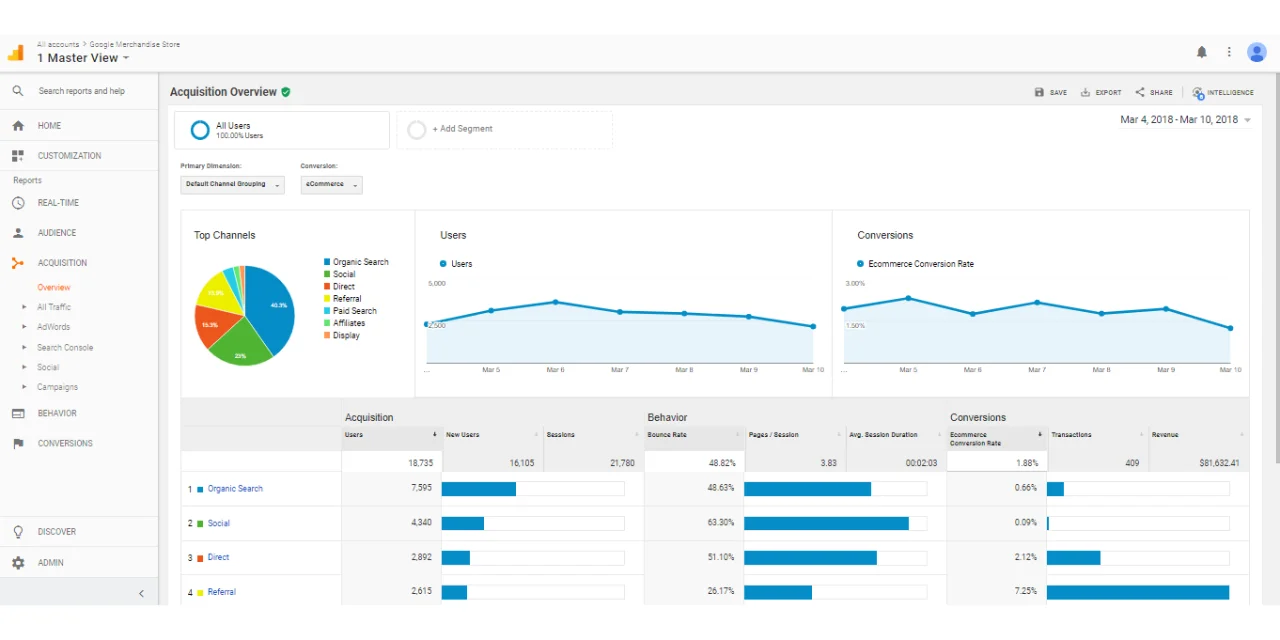Open the Audience reports section
The image size is (1280, 640).
tap(57, 233)
